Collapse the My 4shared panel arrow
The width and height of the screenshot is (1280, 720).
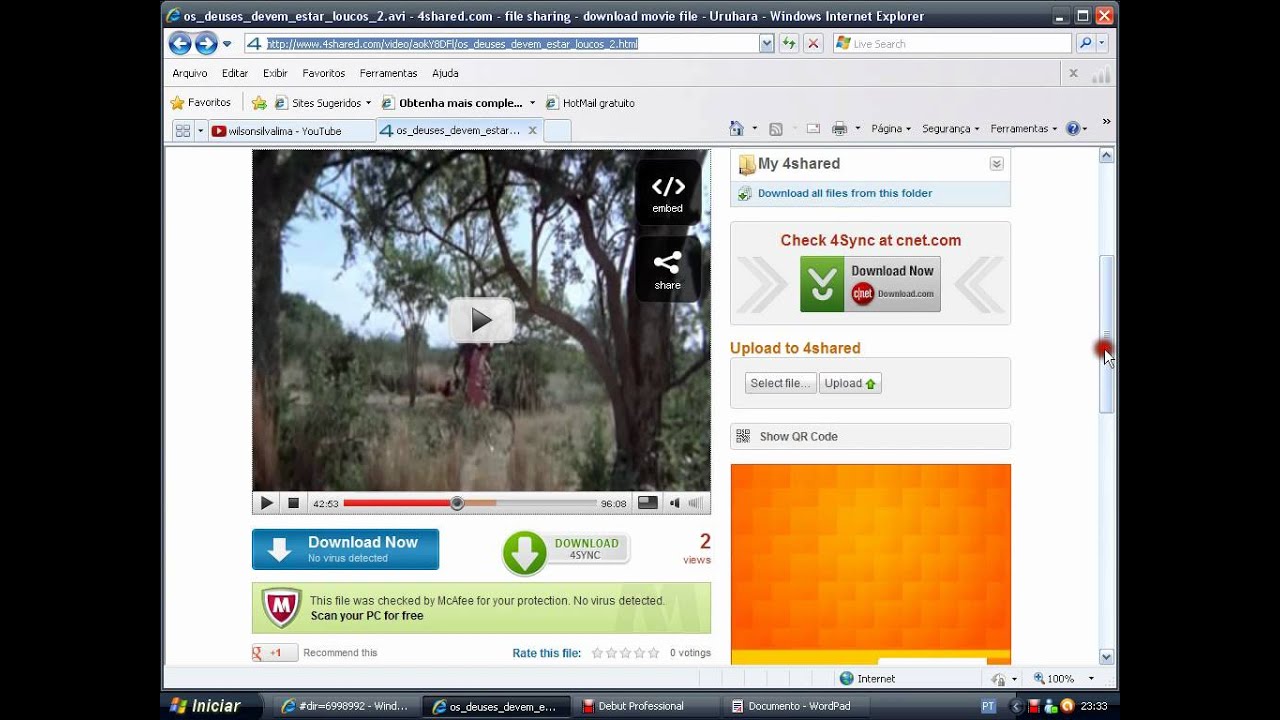[x=996, y=164]
